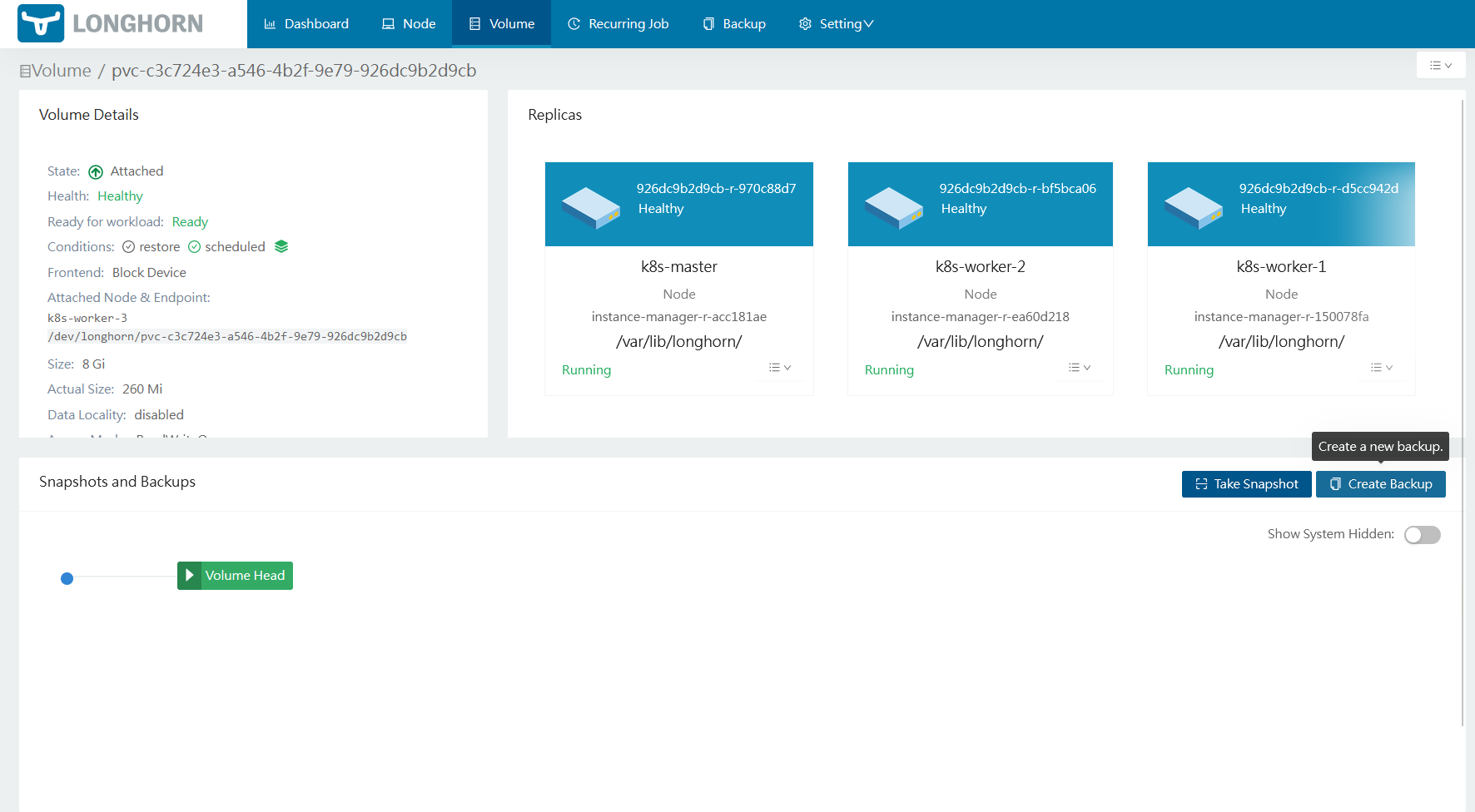Screen dimensions: 1475x812
Task: Switch to the Backup tab
Action: point(734,23)
